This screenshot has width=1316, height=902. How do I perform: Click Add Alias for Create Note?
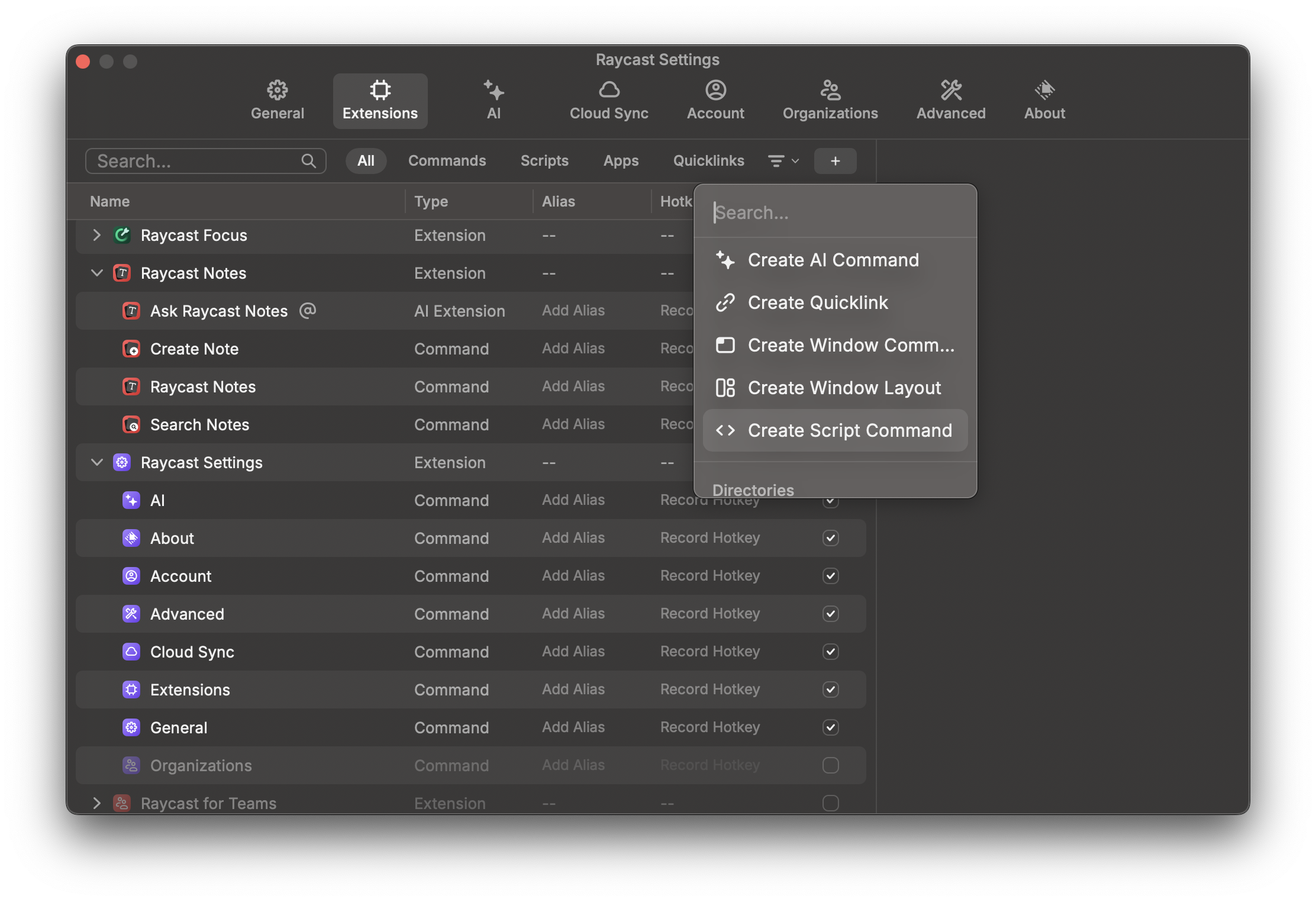pyautogui.click(x=573, y=349)
